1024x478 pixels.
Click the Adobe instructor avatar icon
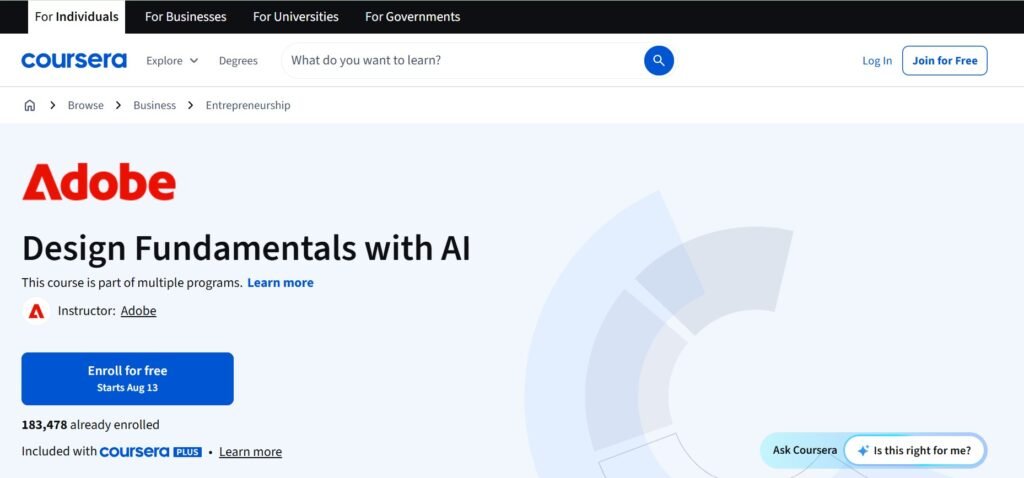click(x=36, y=311)
